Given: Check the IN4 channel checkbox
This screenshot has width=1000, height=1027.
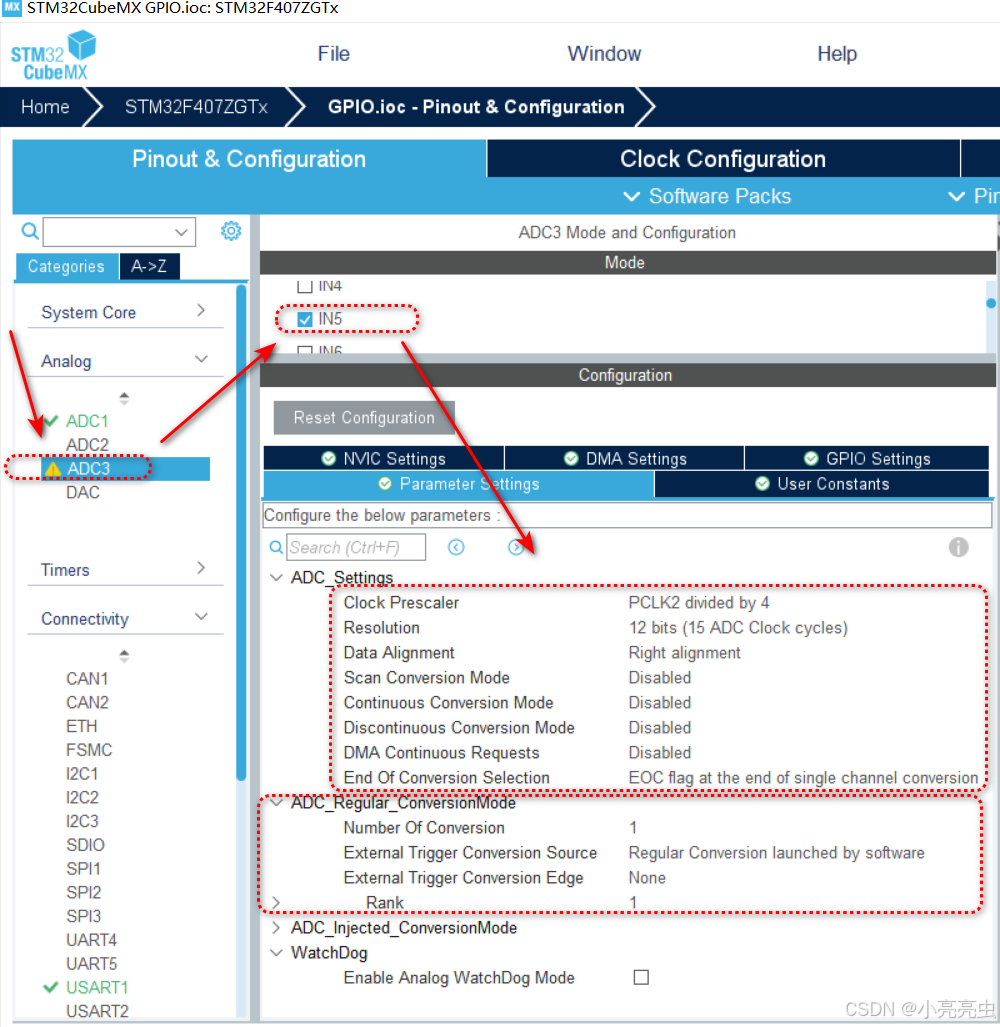Looking at the screenshot, I should point(305,286).
